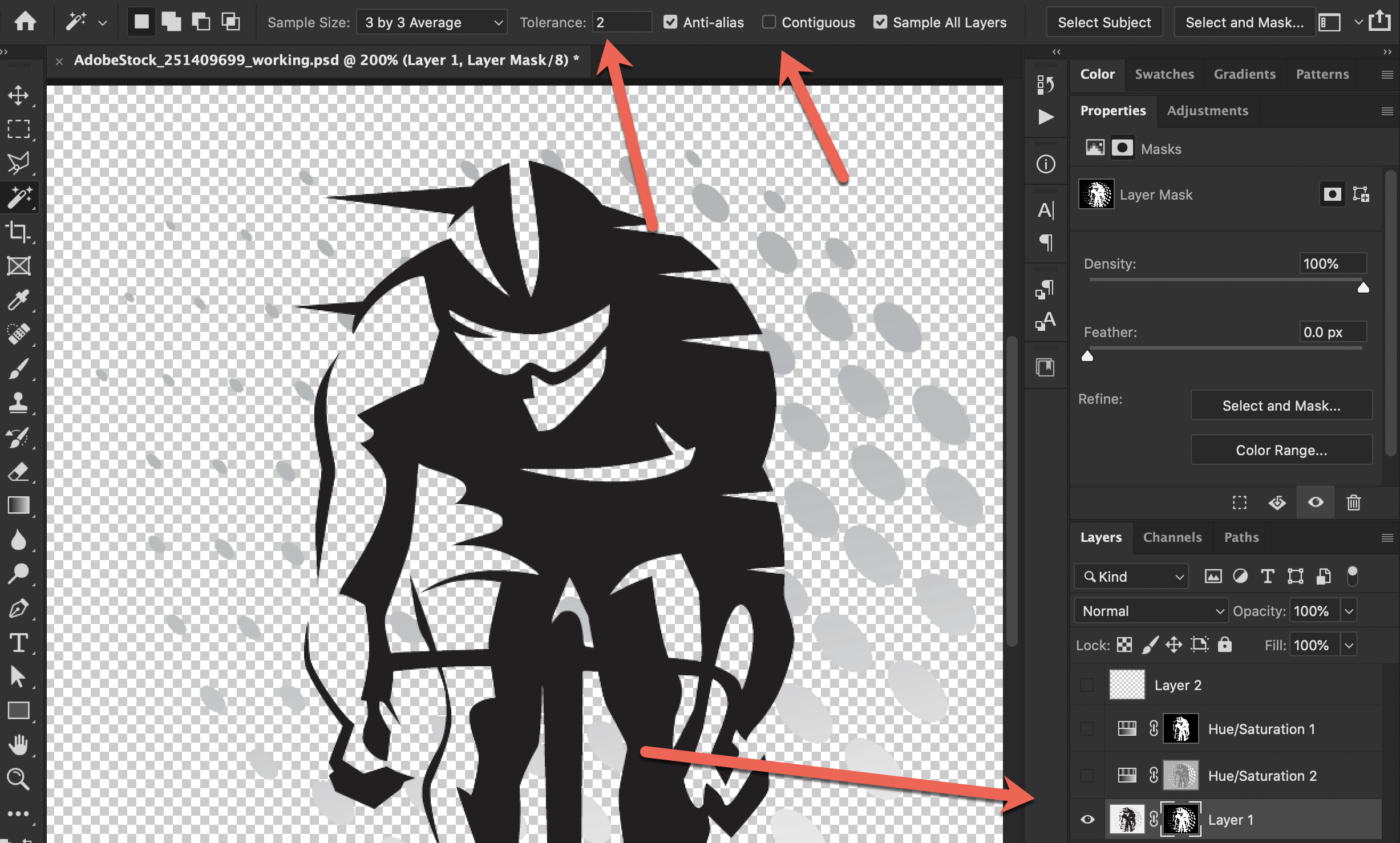Image resolution: width=1400 pixels, height=843 pixels.
Task: Switch to the Channels tab
Action: pyautogui.click(x=1172, y=537)
